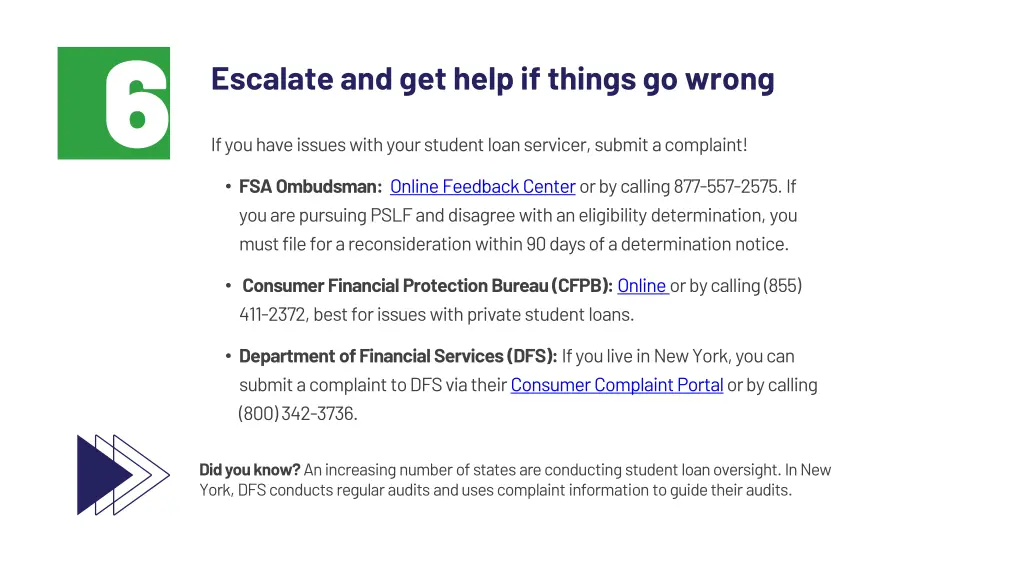The height and width of the screenshot is (576, 1024).
Task: Click the (800) 342-3736 phone number
Action: tap(297, 414)
